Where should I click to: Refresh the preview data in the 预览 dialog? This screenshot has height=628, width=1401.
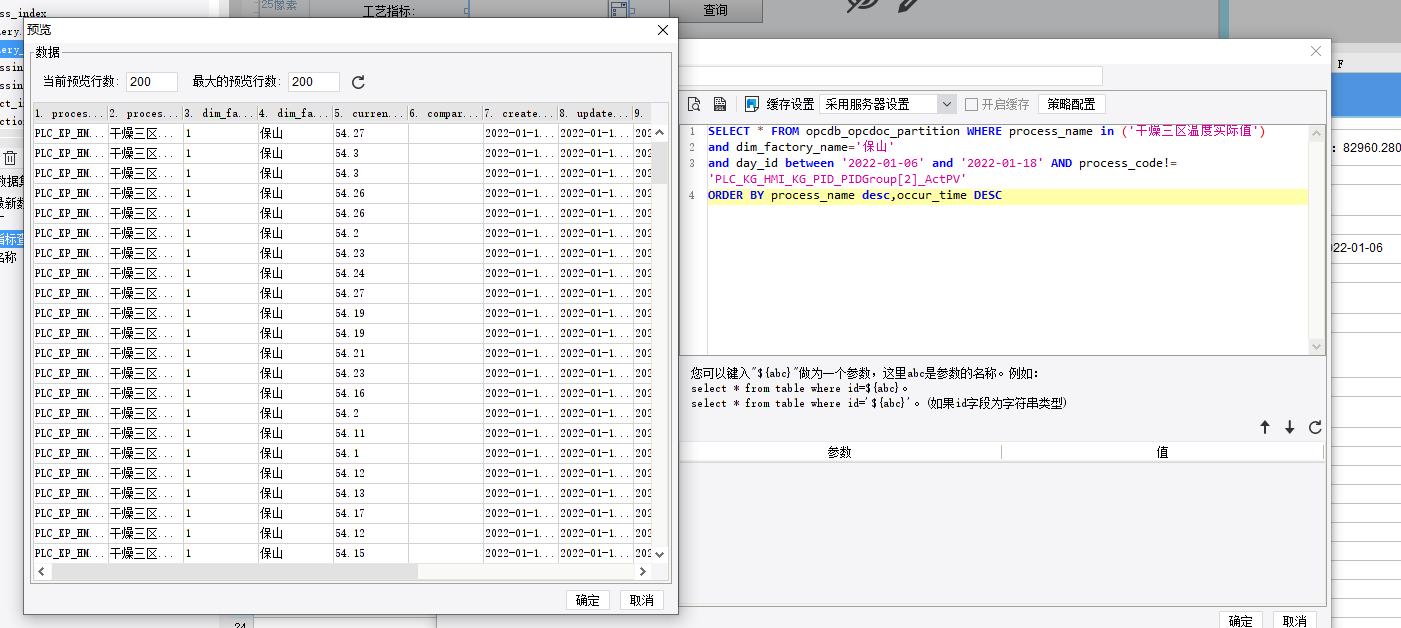tap(358, 82)
